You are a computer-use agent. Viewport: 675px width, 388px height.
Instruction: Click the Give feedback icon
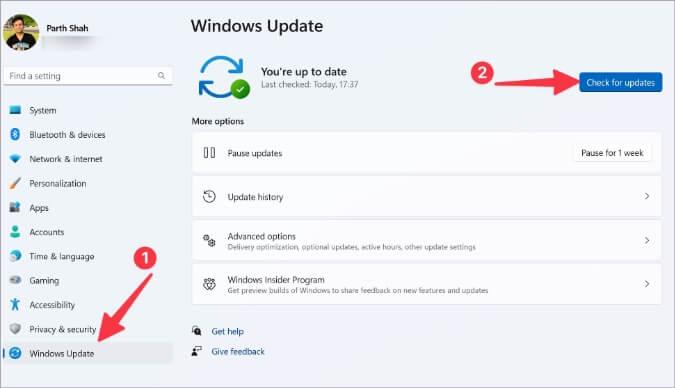coord(197,351)
